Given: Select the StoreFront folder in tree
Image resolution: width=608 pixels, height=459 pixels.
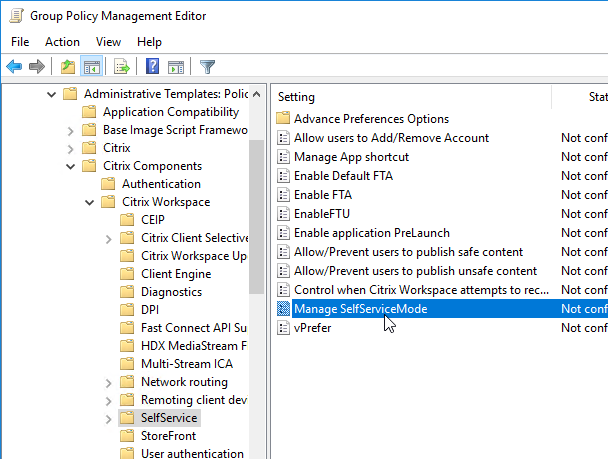Looking at the screenshot, I should [x=168, y=436].
